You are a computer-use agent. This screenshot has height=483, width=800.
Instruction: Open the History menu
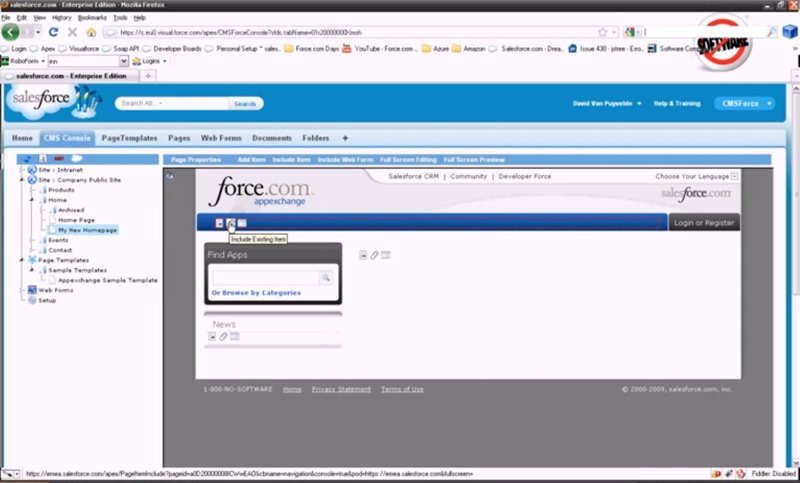(62, 18)
